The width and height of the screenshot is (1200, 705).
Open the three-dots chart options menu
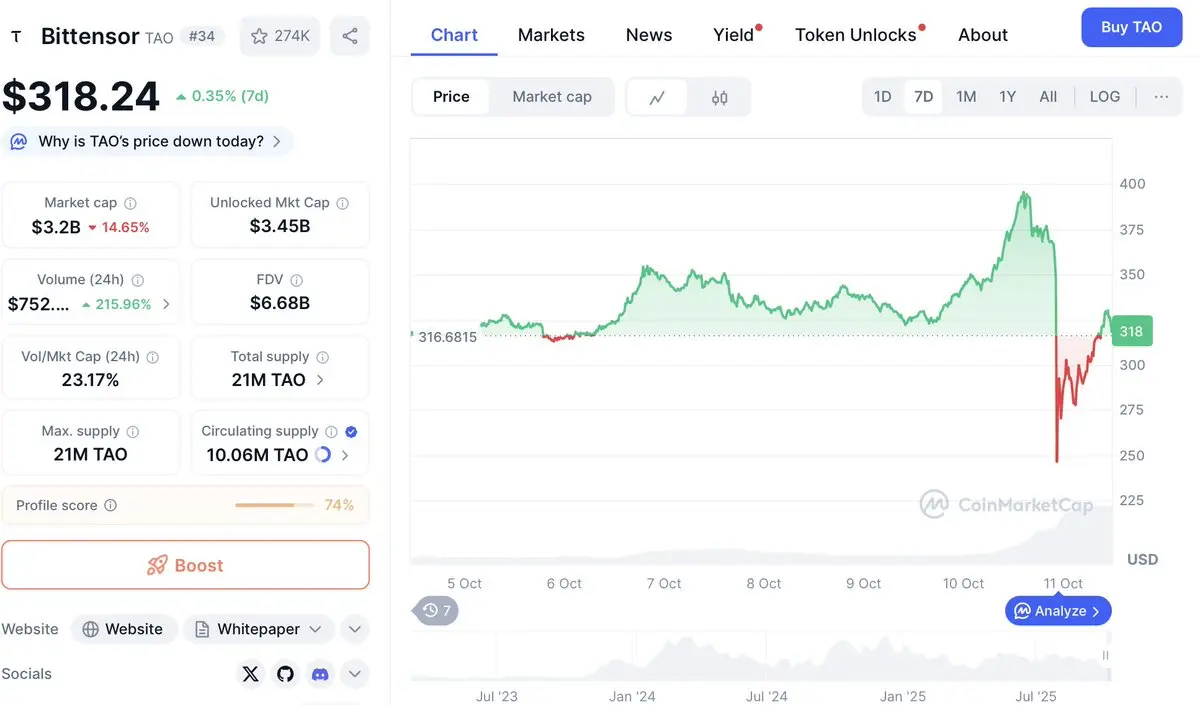(x=1161, y=97)
